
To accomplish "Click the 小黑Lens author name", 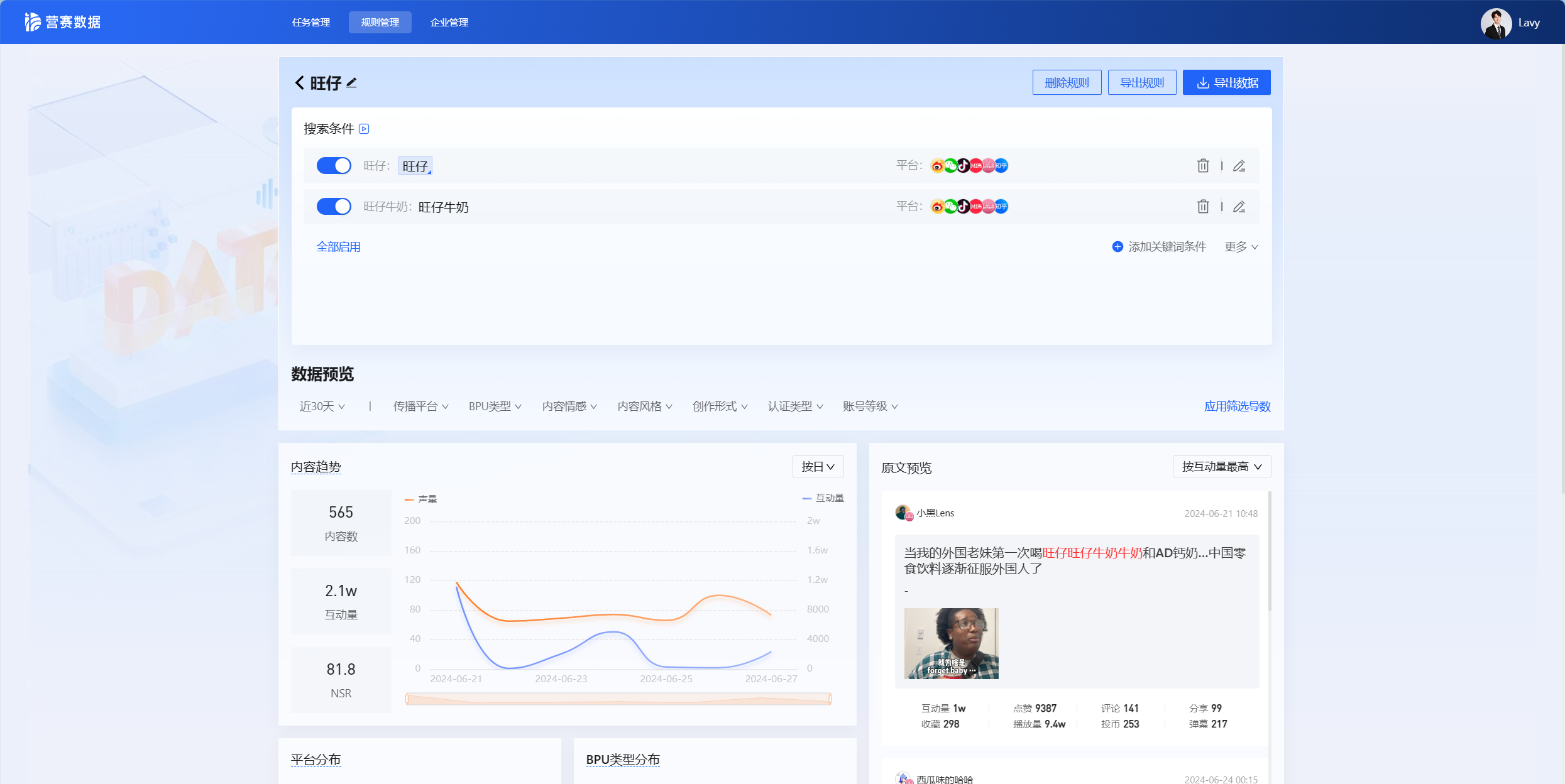I will pyautogui.click(x=935, y=513).
